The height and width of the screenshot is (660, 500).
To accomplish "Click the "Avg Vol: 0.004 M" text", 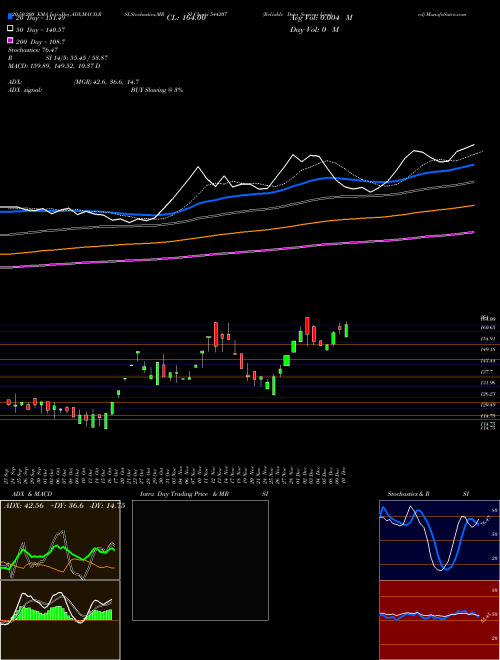I will [321, 18].
